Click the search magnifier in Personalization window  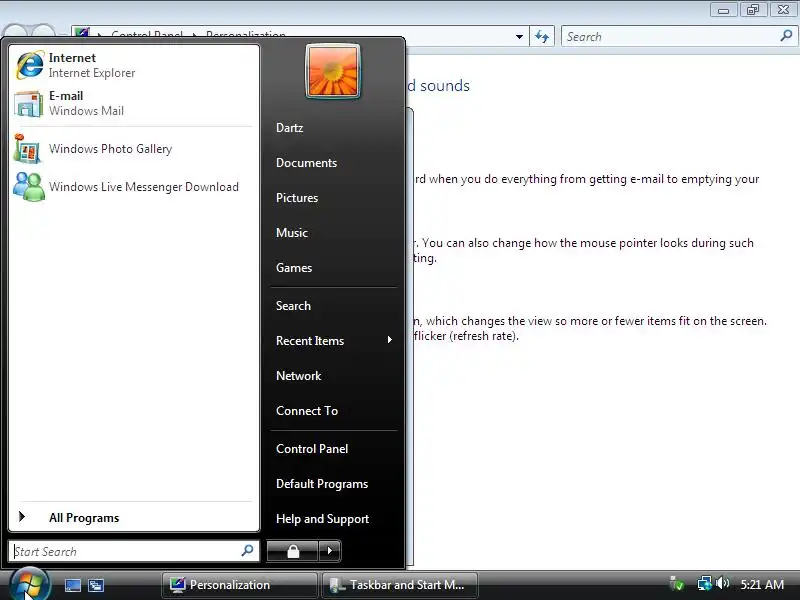786,36
